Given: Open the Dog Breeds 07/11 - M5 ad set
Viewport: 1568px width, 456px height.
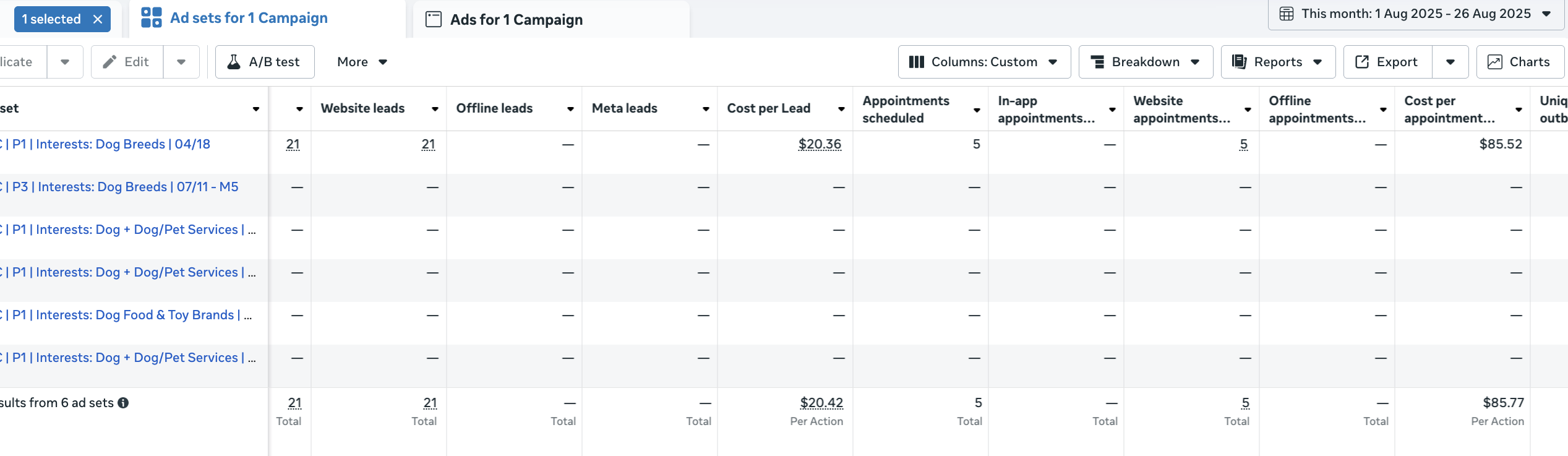Looking at the screenshot, I should point(124,187).
